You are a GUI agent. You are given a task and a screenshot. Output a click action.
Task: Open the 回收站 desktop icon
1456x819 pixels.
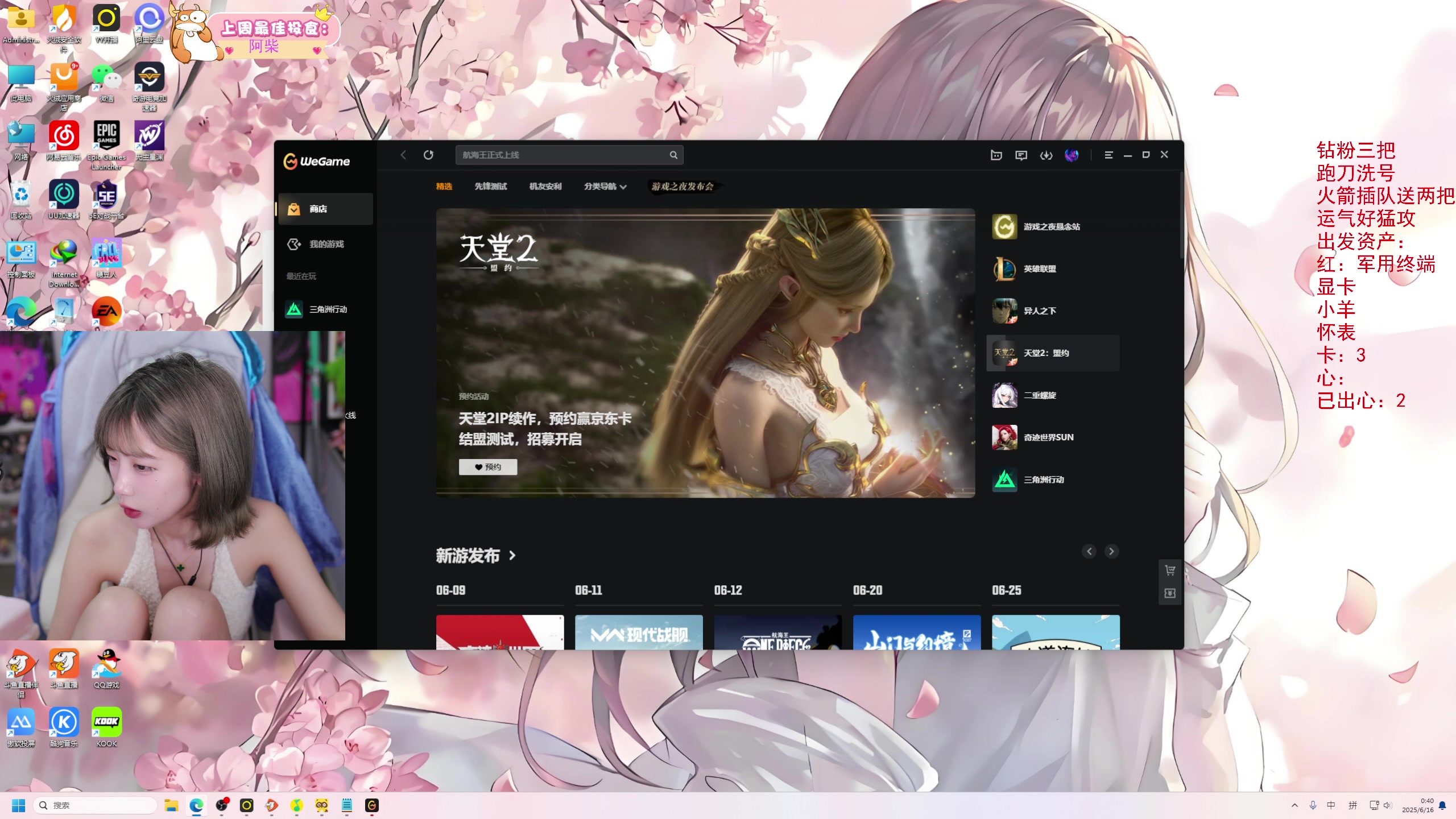[21, 200]
